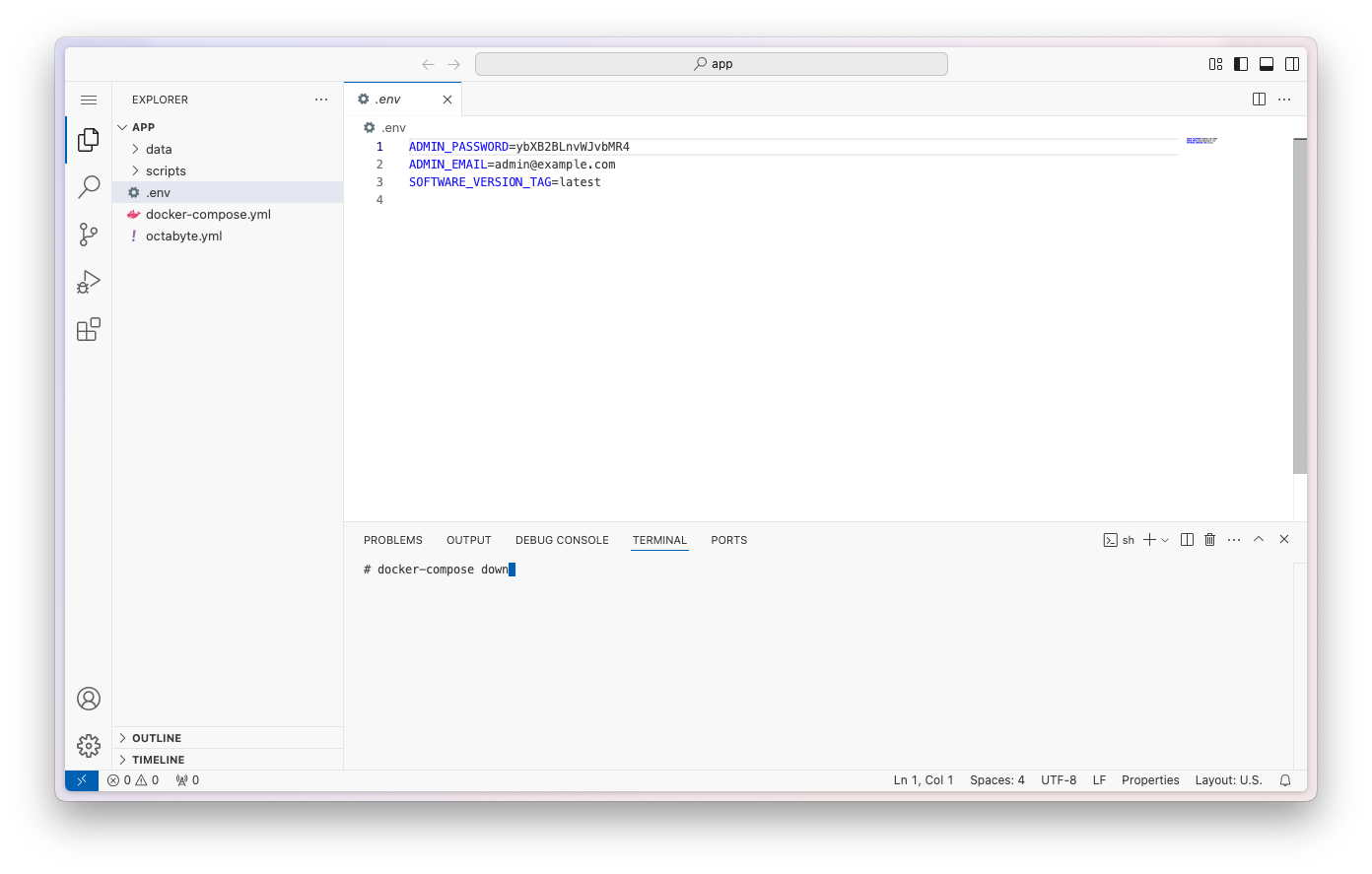Screen dimensions: 1372x874
Task: Click the UTF-8 encoding status item
Action: point(1059,780)
